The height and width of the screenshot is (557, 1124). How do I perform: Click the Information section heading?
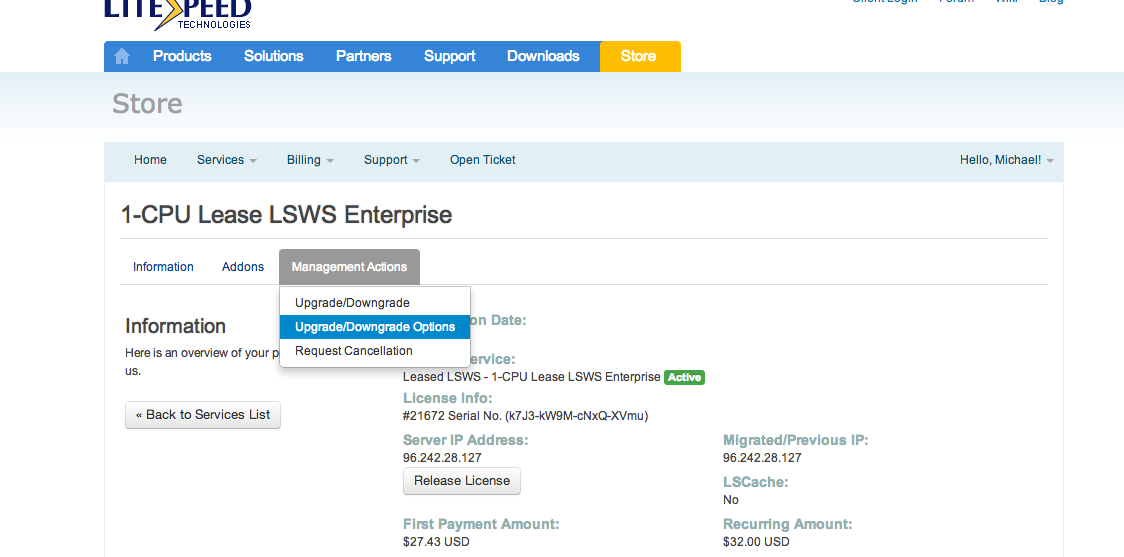[x=176, y=326]
